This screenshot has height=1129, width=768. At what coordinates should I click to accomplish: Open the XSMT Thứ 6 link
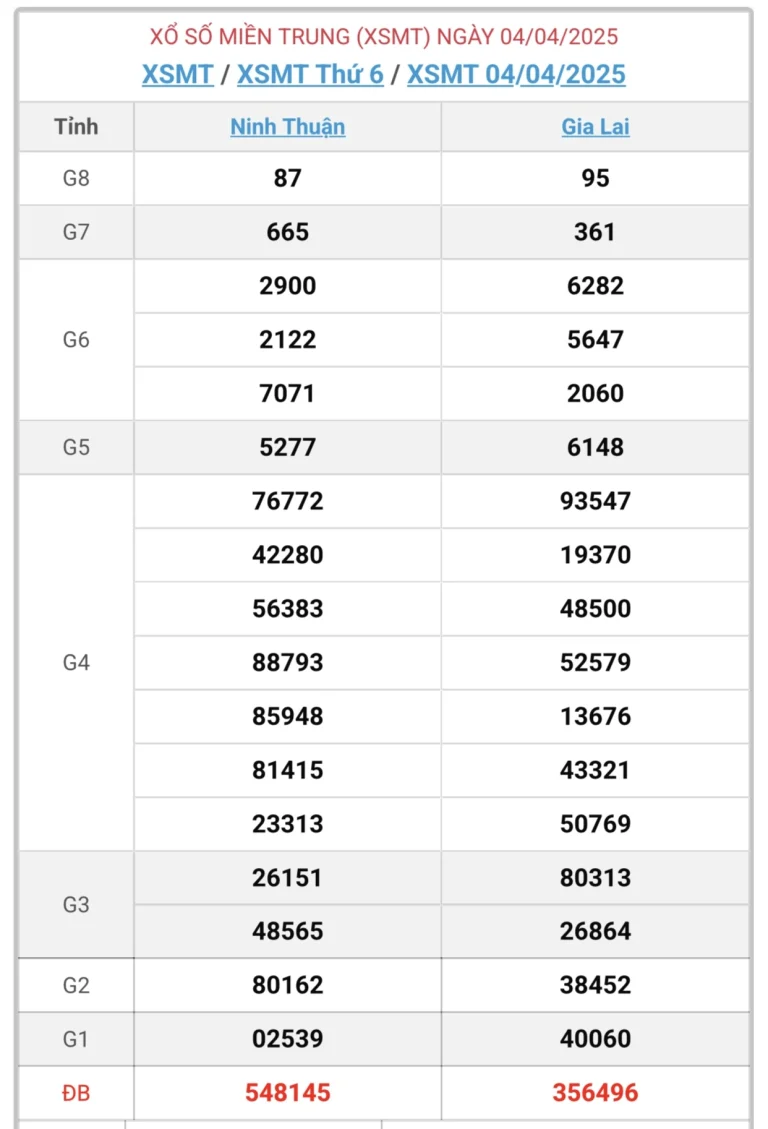coord(310,74)
